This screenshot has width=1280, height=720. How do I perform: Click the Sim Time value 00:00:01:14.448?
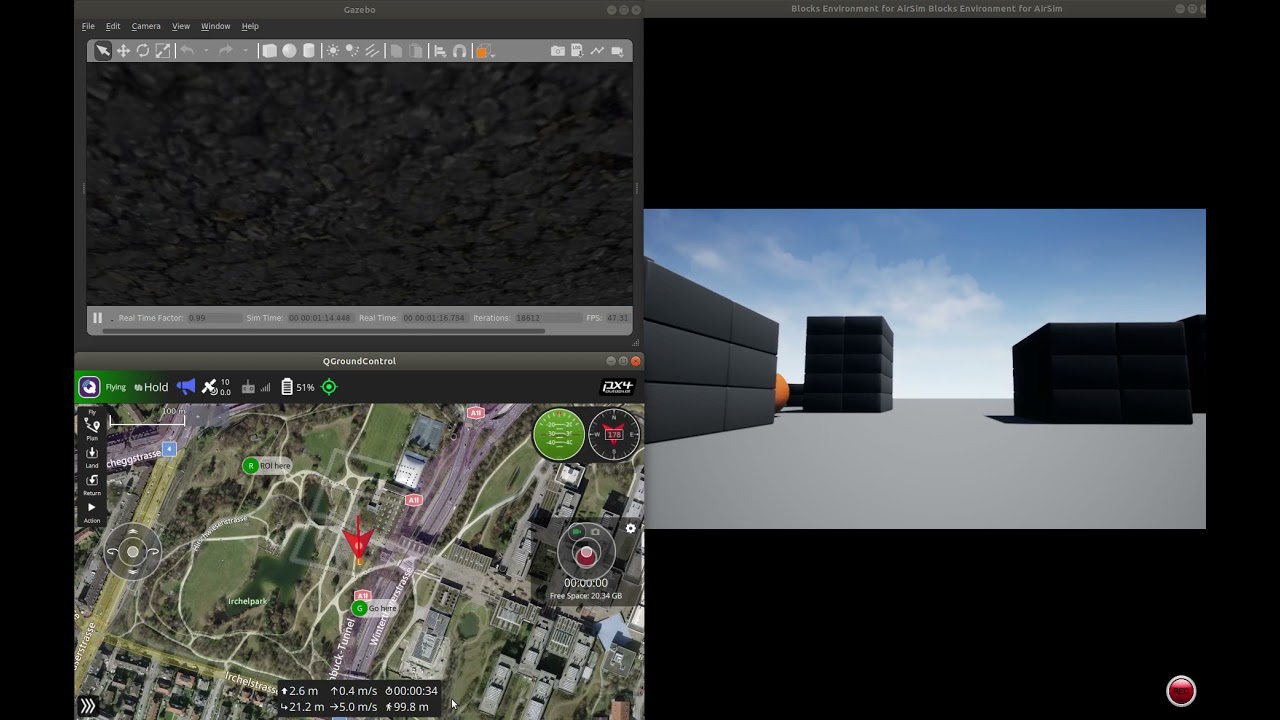coord(320,318)
